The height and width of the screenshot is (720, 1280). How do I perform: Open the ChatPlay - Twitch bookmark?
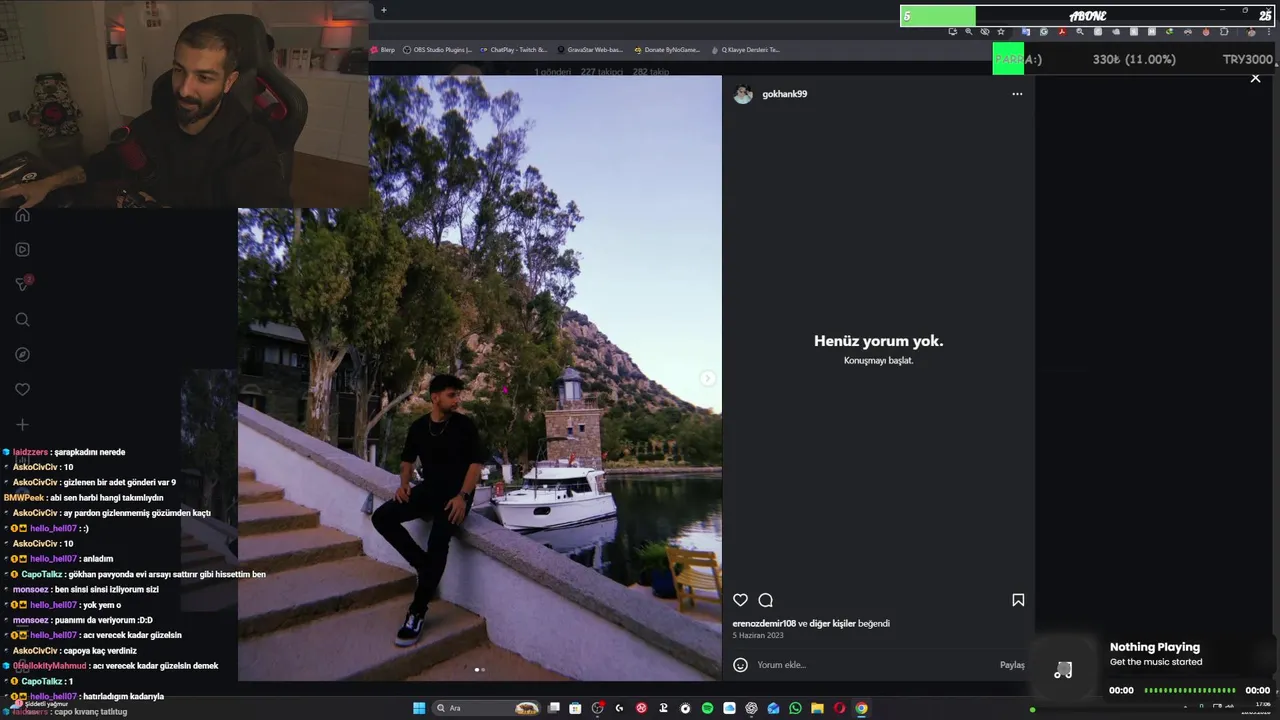[x=514, y=49]
